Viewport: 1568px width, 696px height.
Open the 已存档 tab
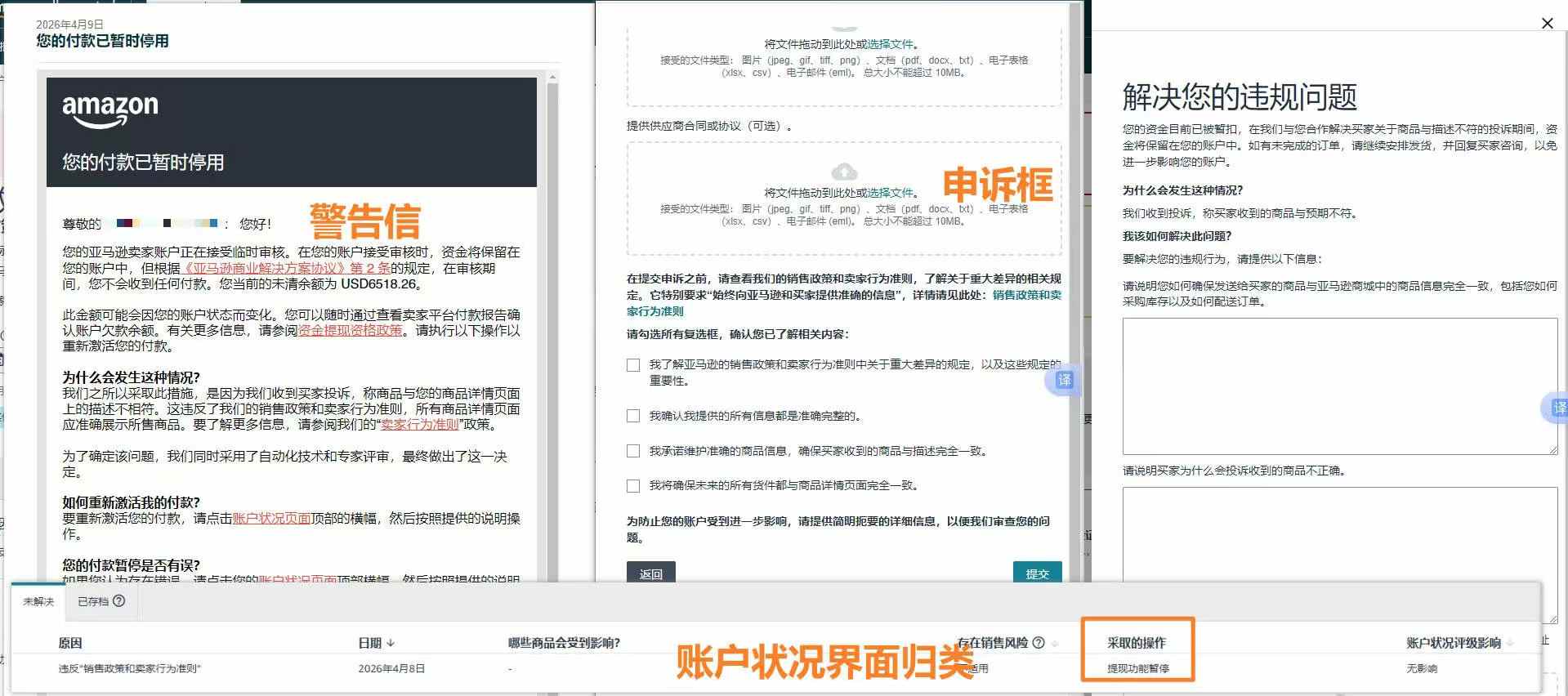point(92,602)
